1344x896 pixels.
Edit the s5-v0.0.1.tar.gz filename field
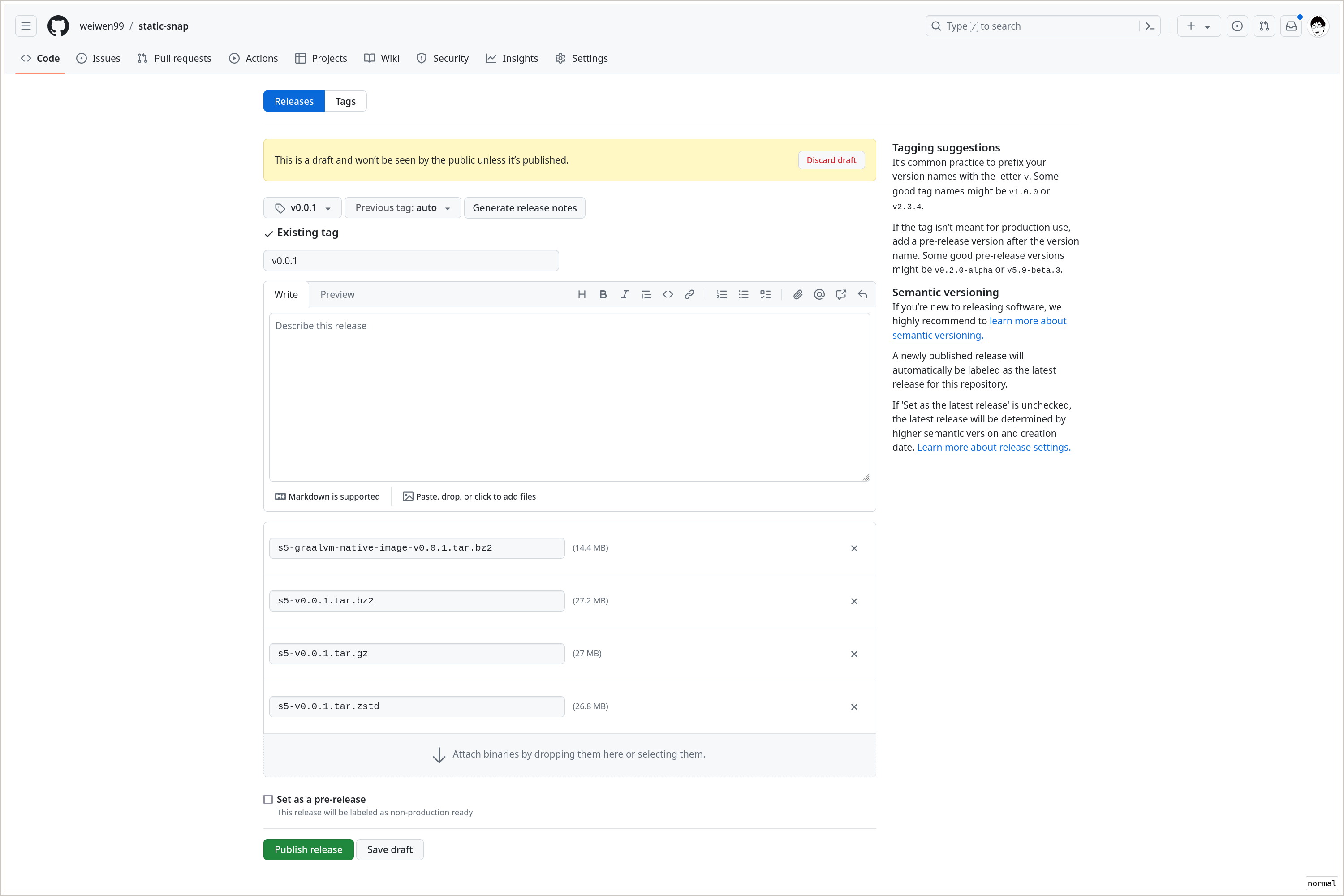click(417, 654)
